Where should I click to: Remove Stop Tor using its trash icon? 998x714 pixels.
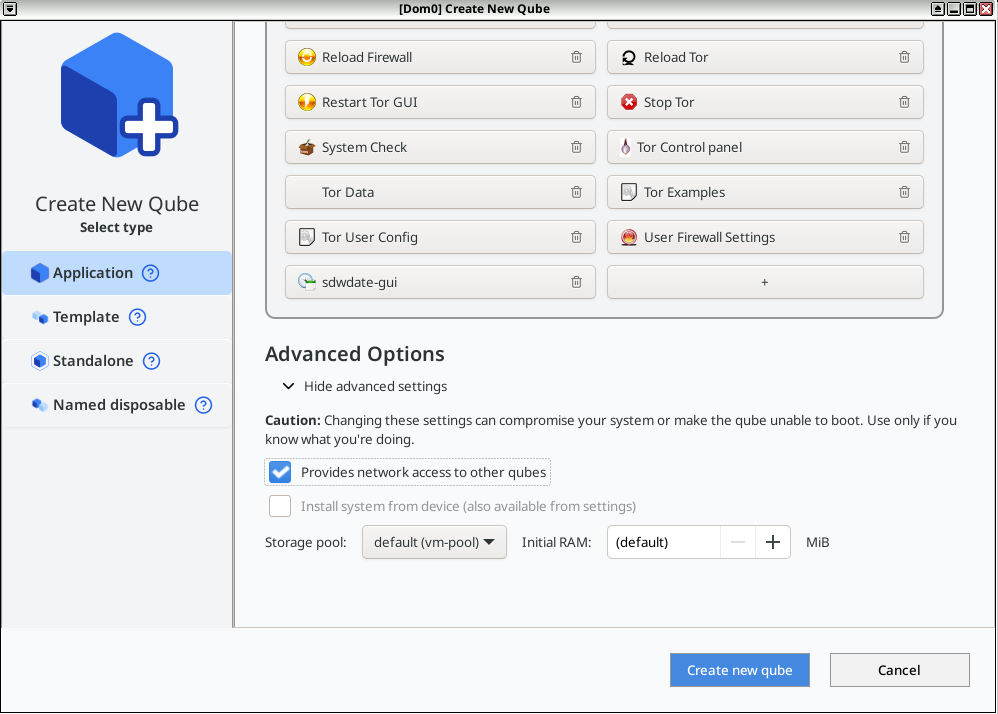tap(904, 102)
